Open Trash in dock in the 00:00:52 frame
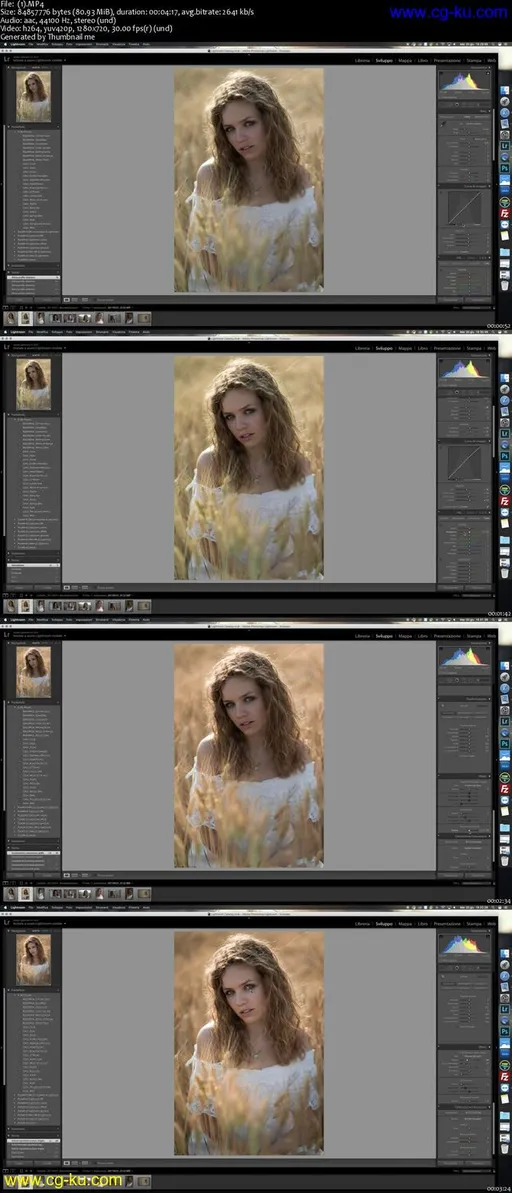Viewport: 512px width, 1193px height. click(504, 285)
